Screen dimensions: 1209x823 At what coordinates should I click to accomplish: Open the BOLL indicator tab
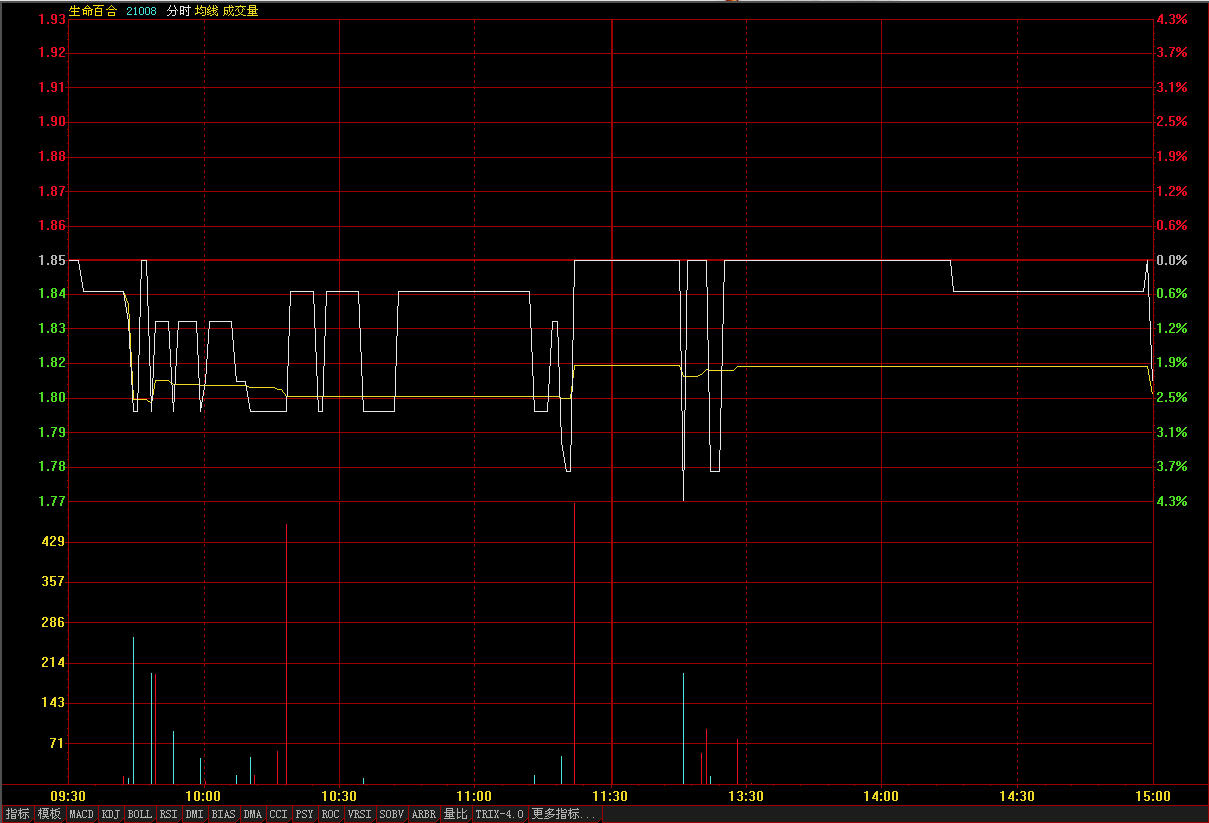point(140,815)
